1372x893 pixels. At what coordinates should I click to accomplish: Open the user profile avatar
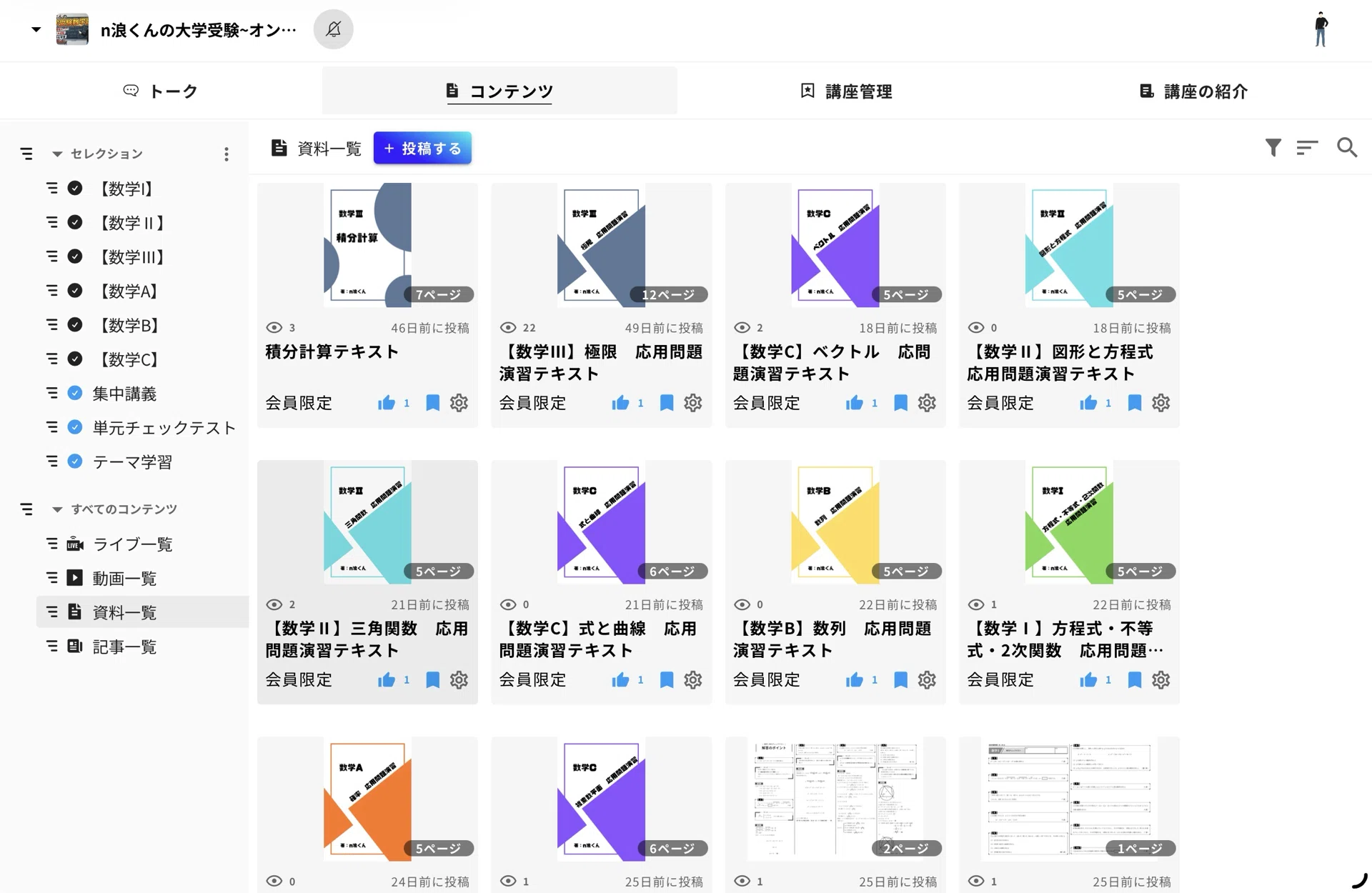click(1321, 29)
